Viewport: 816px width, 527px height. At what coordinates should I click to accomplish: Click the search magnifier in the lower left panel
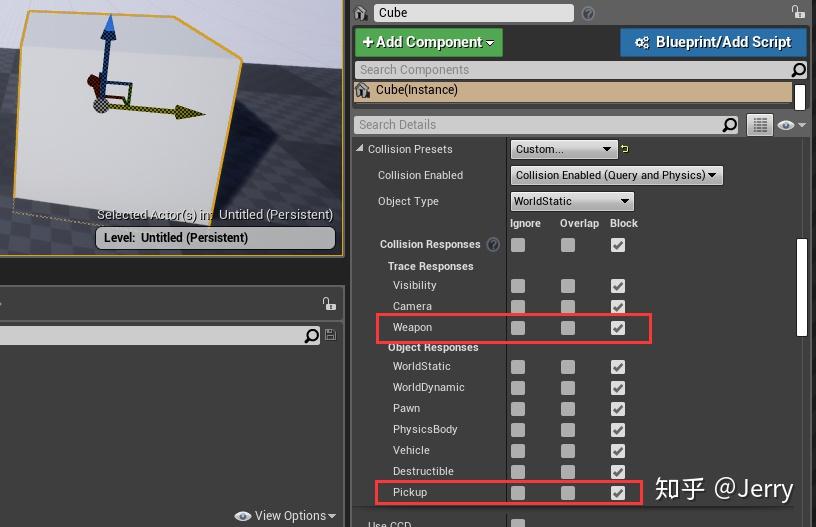[312, 336]
